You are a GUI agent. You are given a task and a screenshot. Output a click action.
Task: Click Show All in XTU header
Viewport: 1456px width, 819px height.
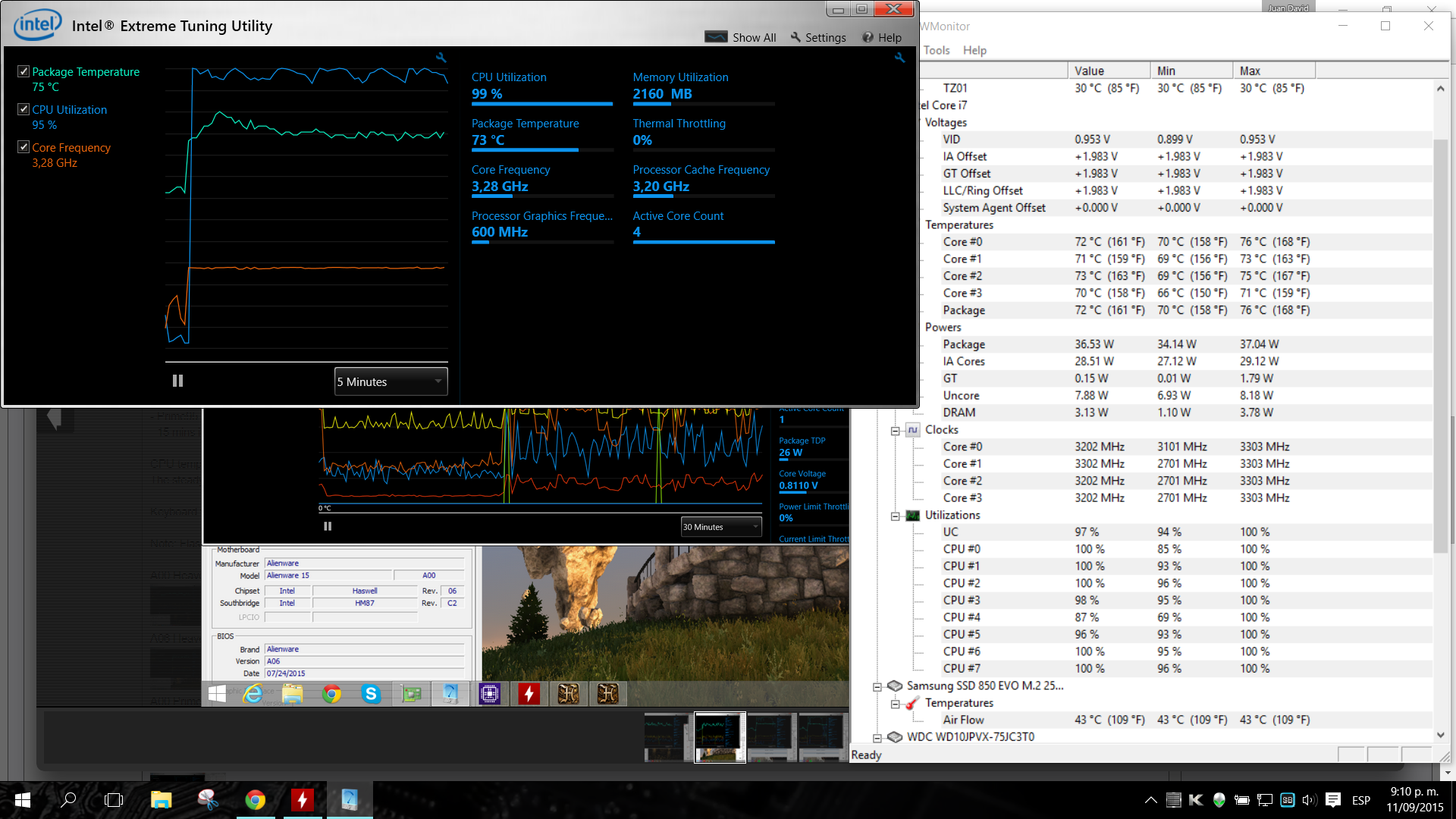pyautogui.click(x=740, y=37)
